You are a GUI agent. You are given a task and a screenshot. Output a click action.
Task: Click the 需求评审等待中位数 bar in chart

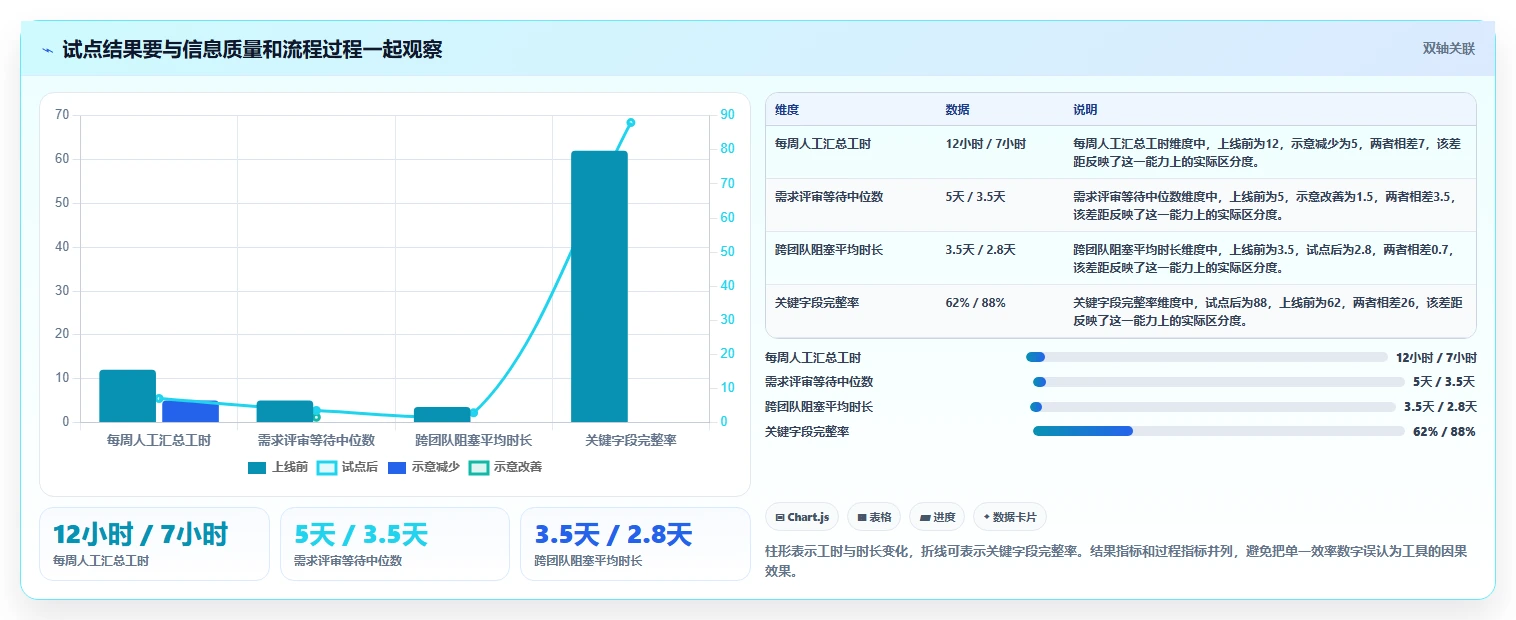point(285,411)
